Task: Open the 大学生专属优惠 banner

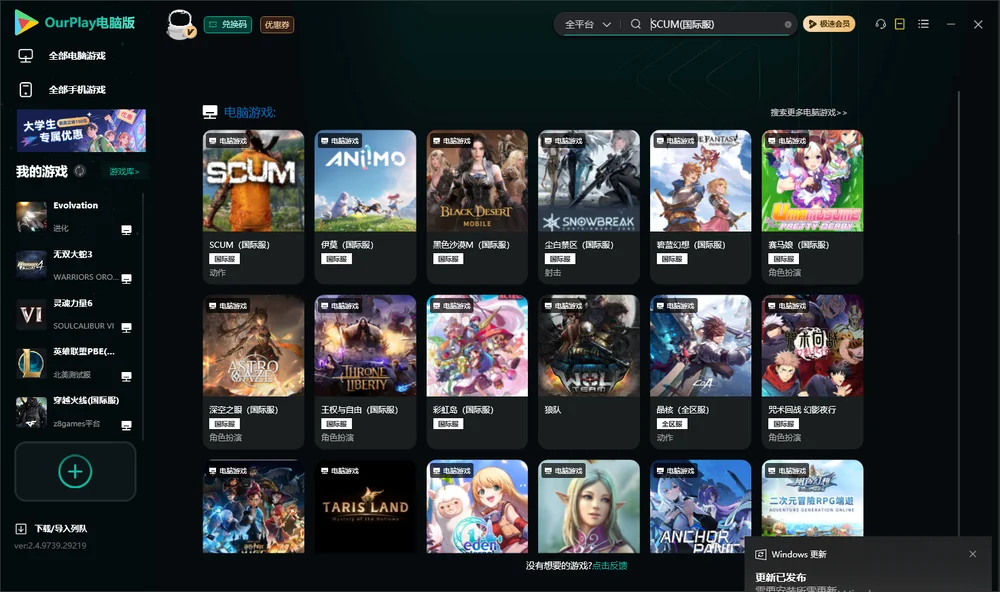Action: (x=81, y=130)
